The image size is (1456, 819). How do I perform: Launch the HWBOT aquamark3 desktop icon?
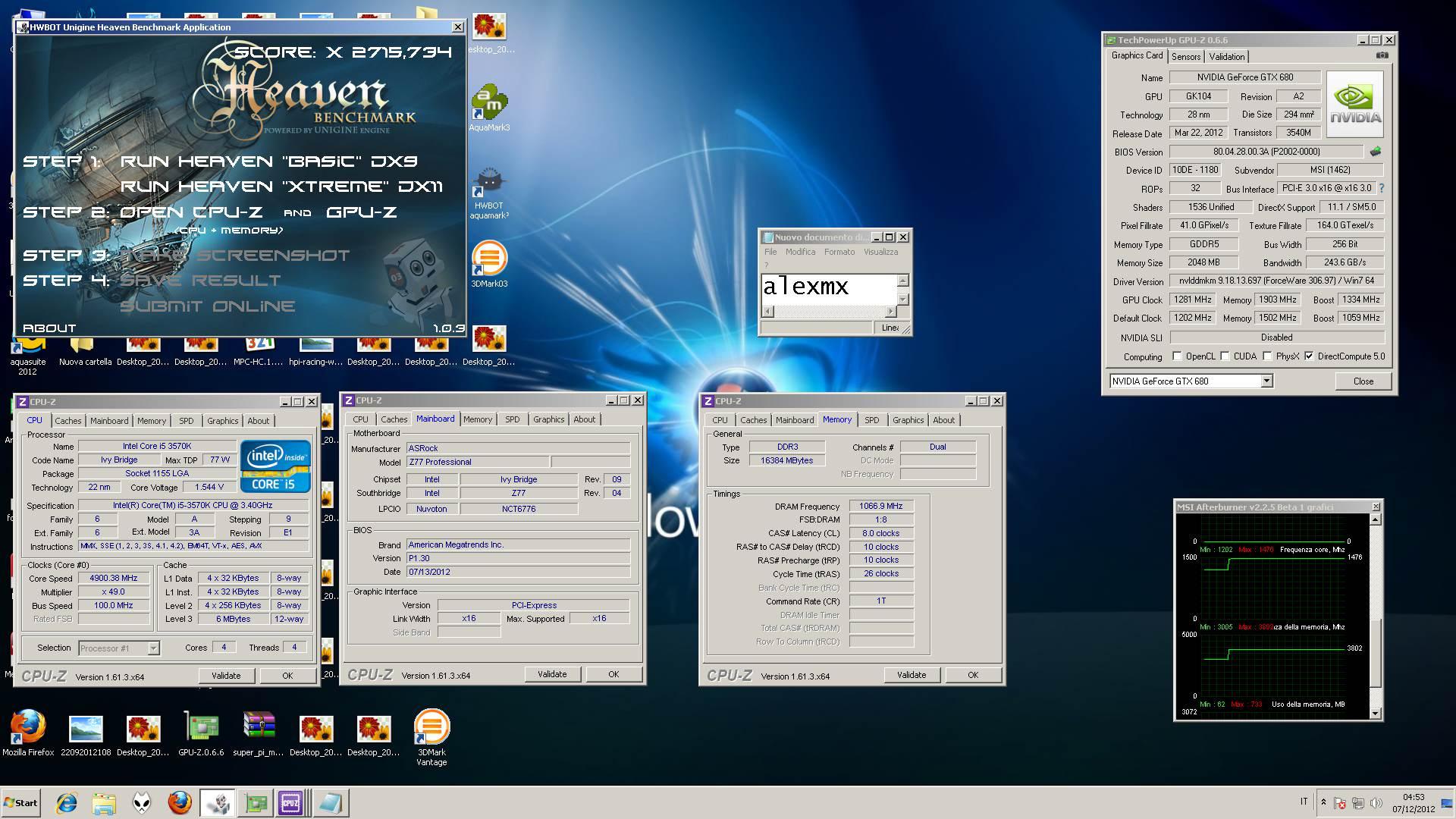489,193
